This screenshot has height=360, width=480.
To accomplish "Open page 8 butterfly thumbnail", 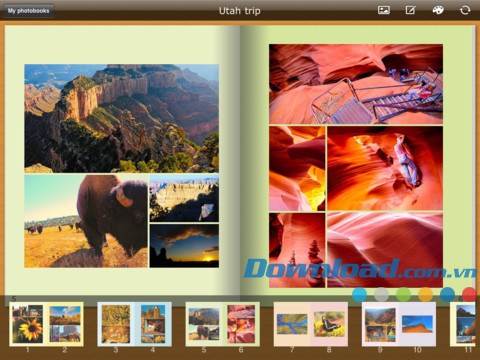I will click(329, 324).
